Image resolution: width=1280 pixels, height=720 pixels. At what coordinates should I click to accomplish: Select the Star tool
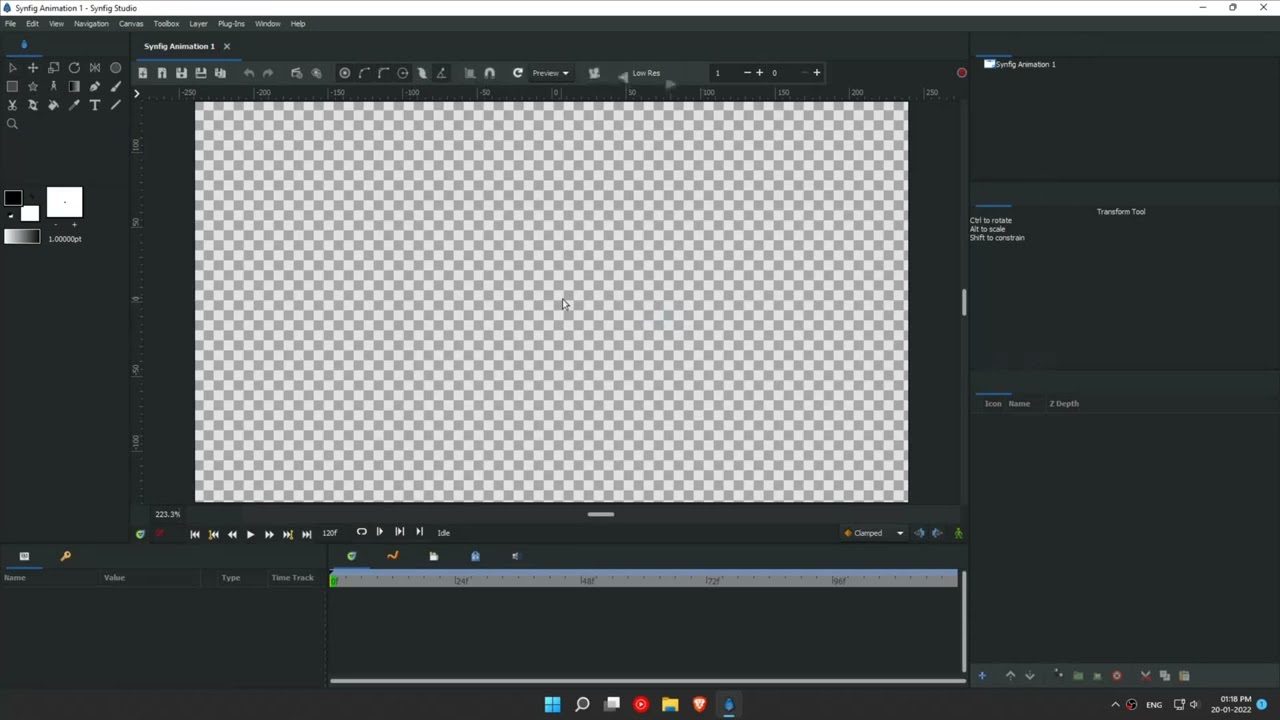pos(33,87)
